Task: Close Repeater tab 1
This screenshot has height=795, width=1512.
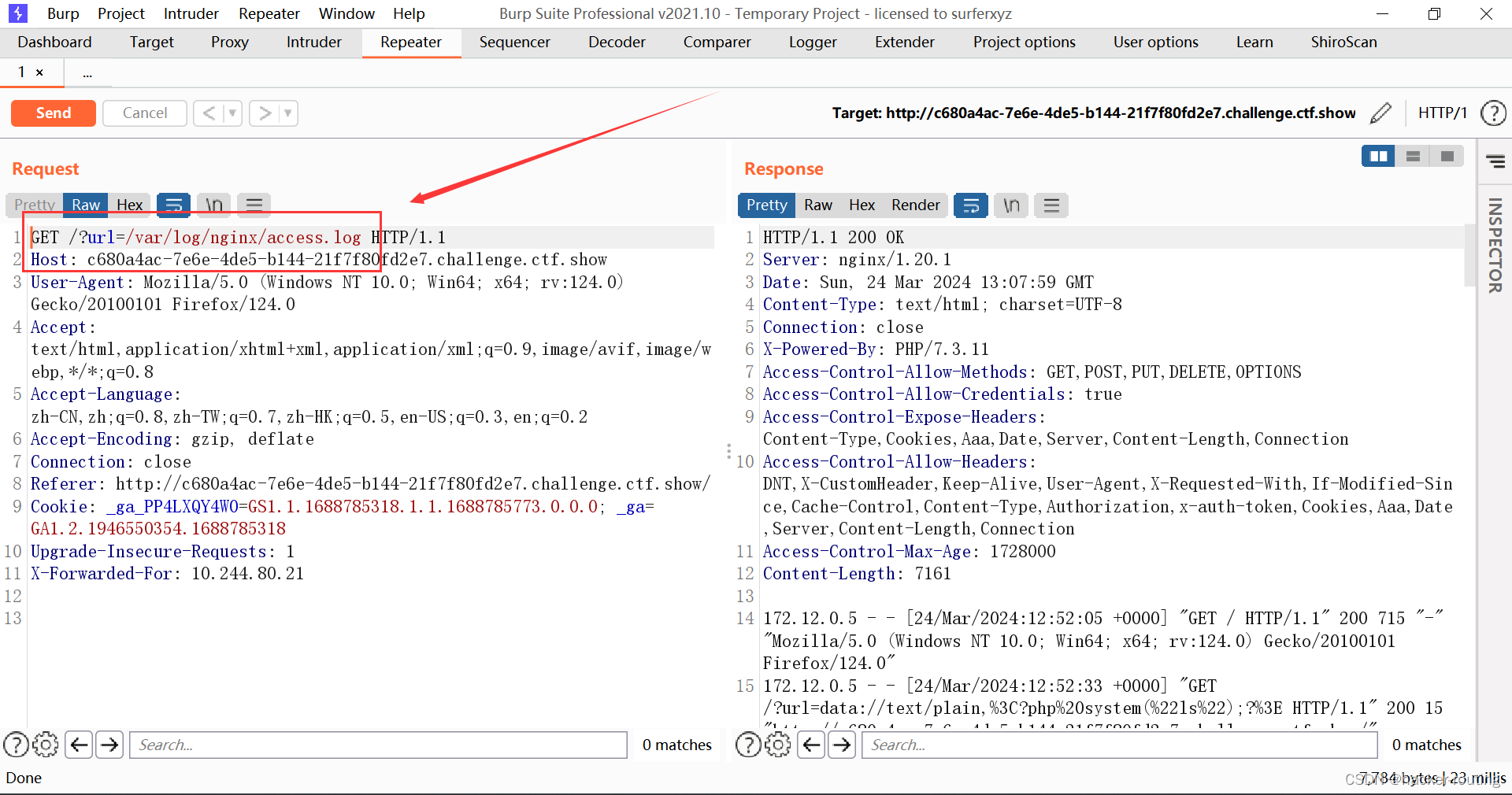Action: [x=39, y=72]
